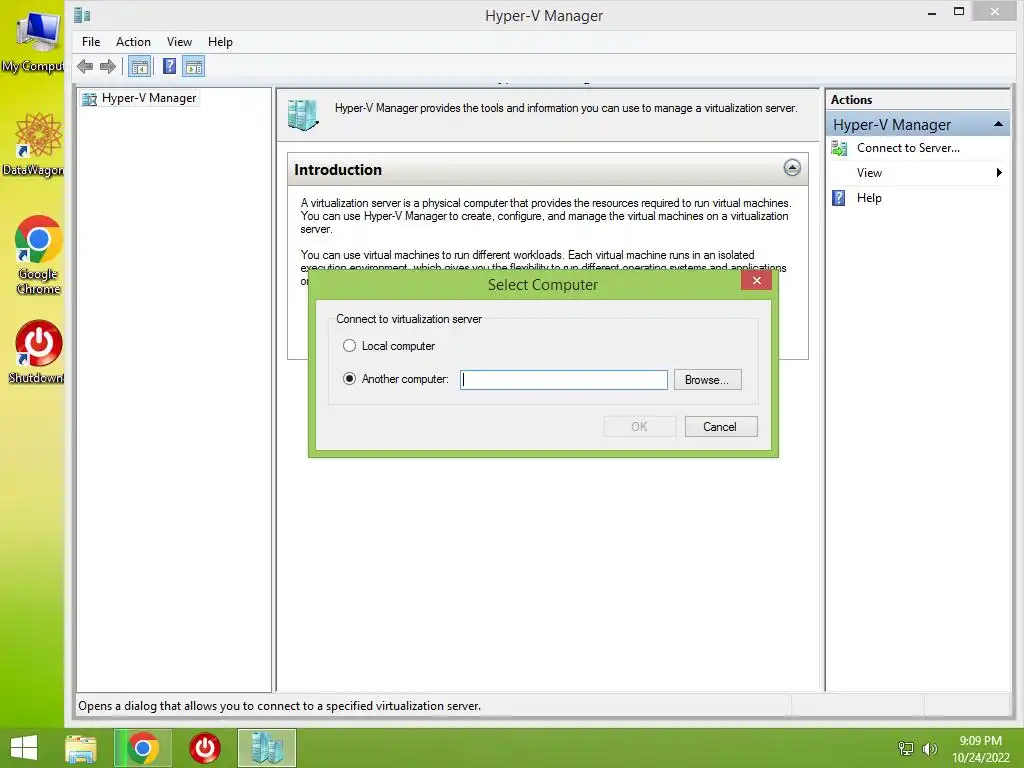1024x768 pixels.
Task: Click the Hyper-V Manager taskbar icon
Action: tap(267, 748)
